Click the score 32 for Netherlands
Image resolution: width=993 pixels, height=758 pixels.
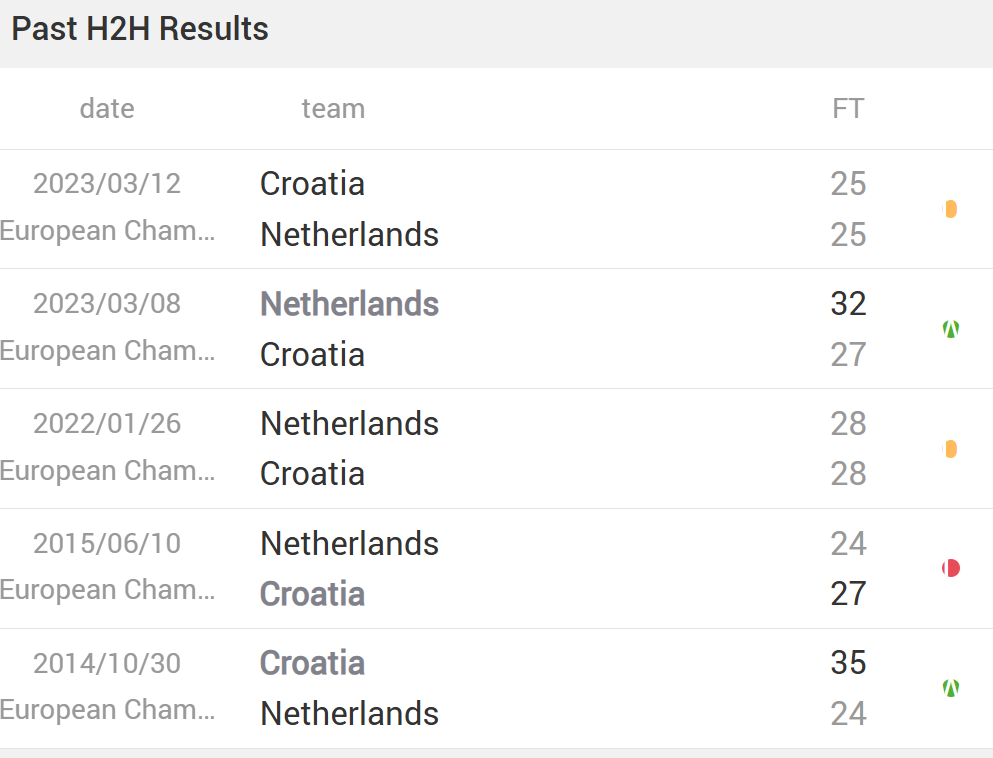849,304
